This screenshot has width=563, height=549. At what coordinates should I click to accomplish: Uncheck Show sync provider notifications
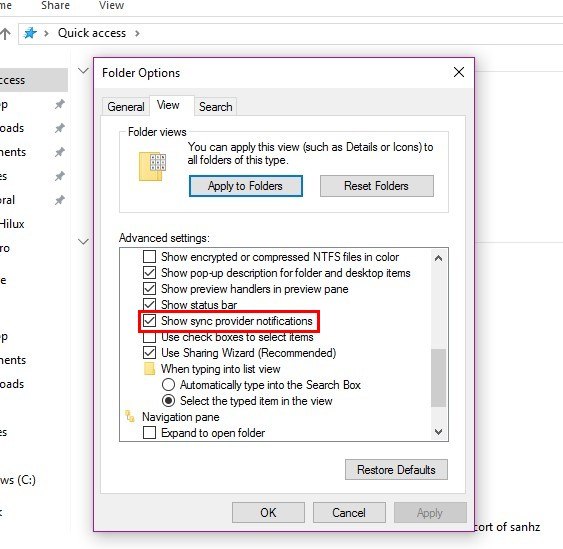(x=149, y=321)
